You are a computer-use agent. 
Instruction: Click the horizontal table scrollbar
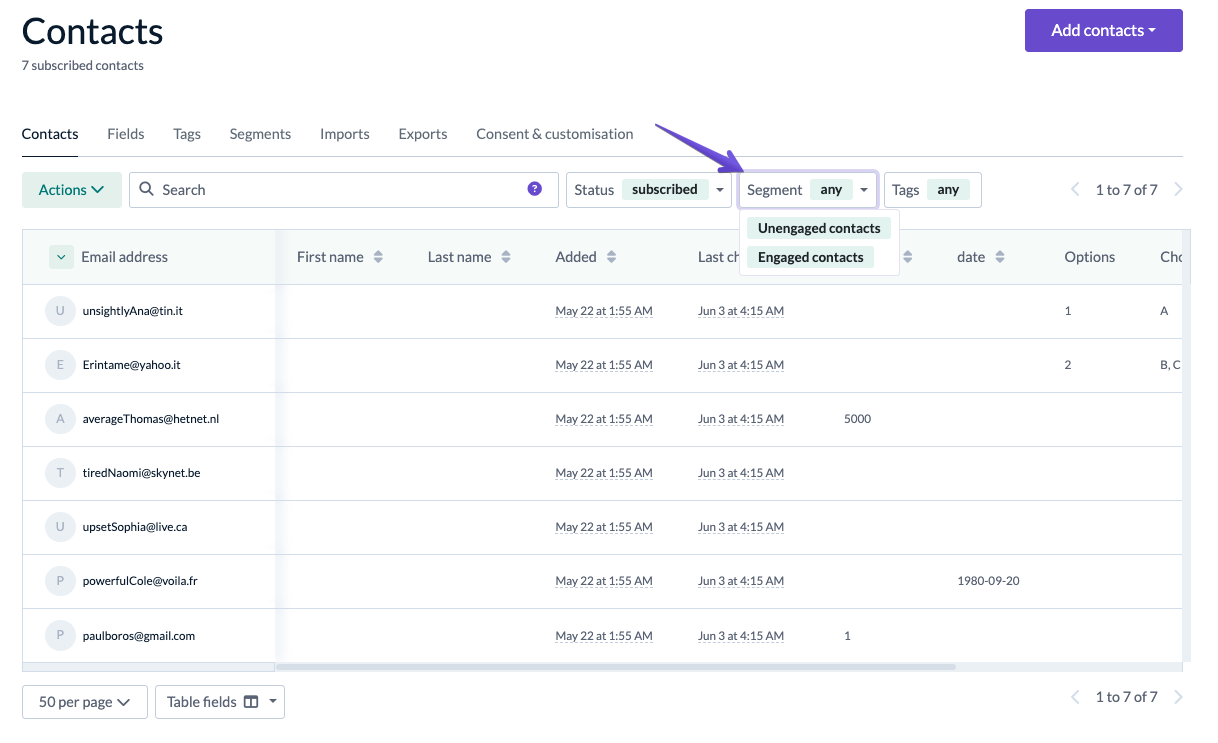(616, 667)
